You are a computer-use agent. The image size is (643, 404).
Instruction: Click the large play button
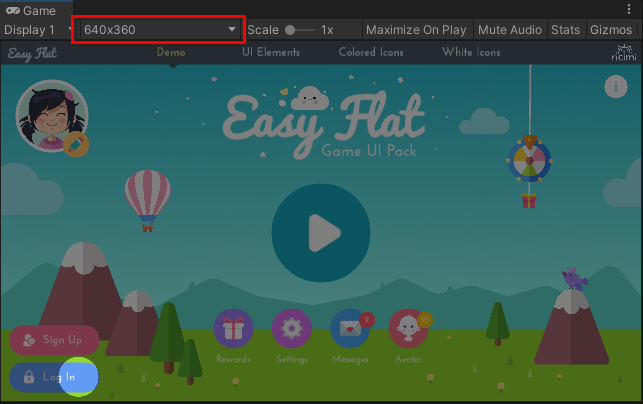(x=321, y=233)
